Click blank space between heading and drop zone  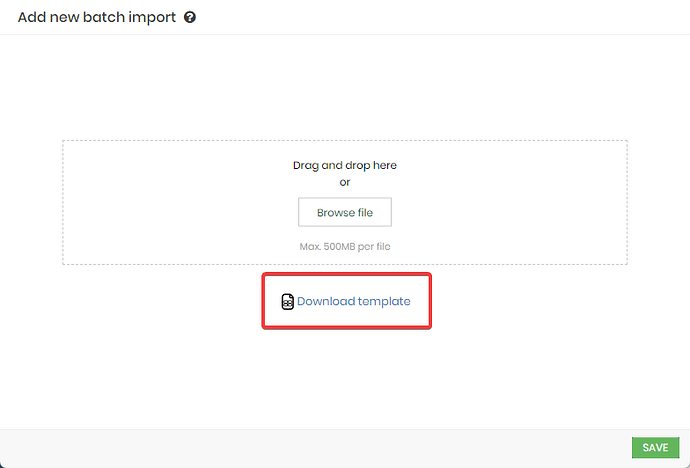345,88
